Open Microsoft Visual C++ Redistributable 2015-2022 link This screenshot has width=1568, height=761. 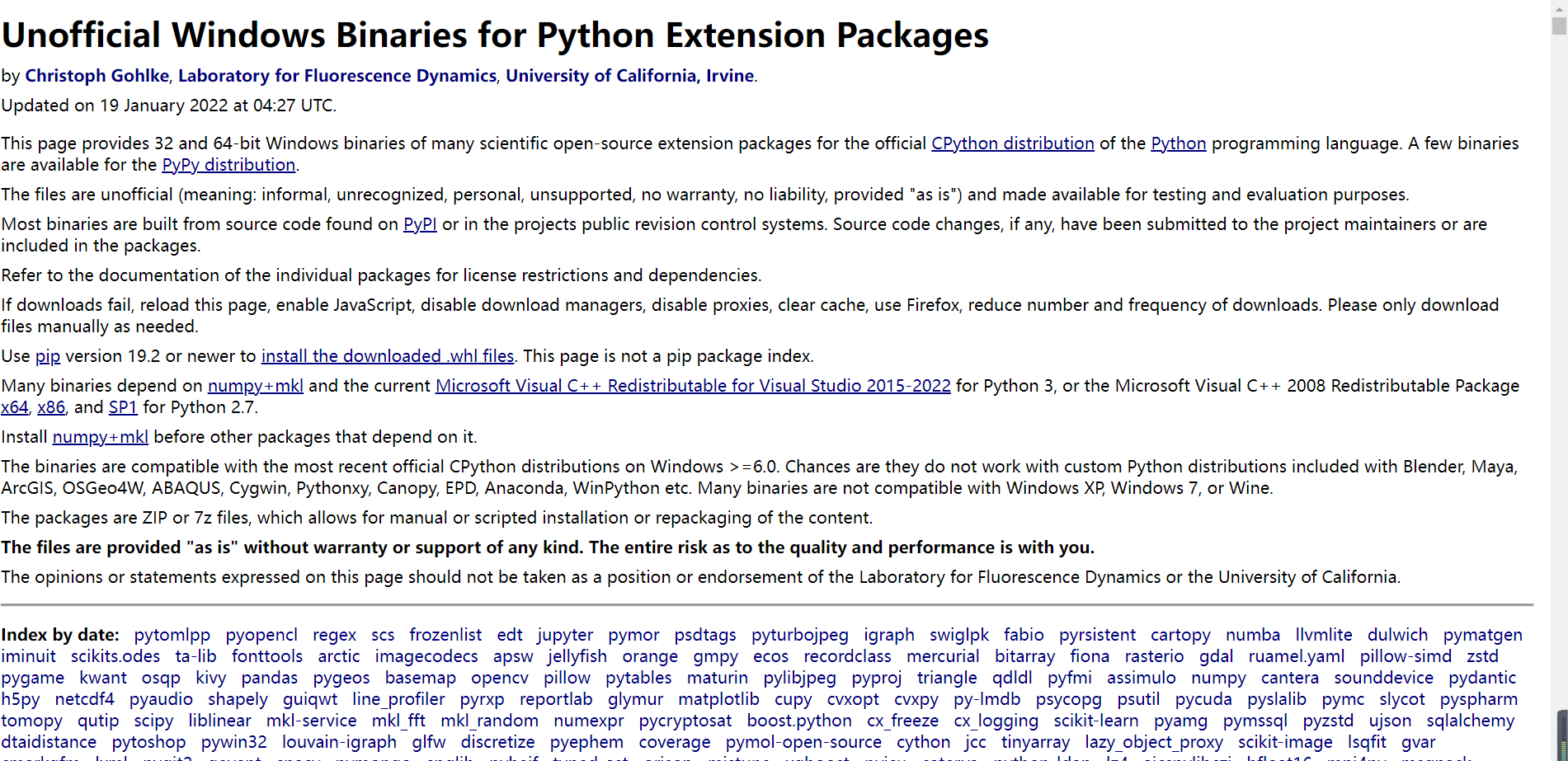[693, 386]
